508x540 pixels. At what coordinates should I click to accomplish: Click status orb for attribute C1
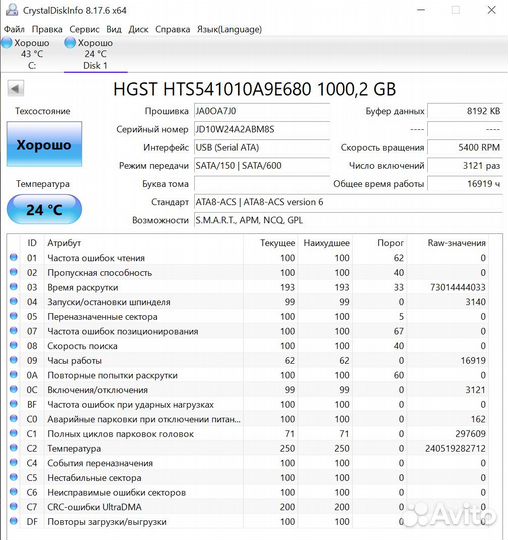(14, 433)
